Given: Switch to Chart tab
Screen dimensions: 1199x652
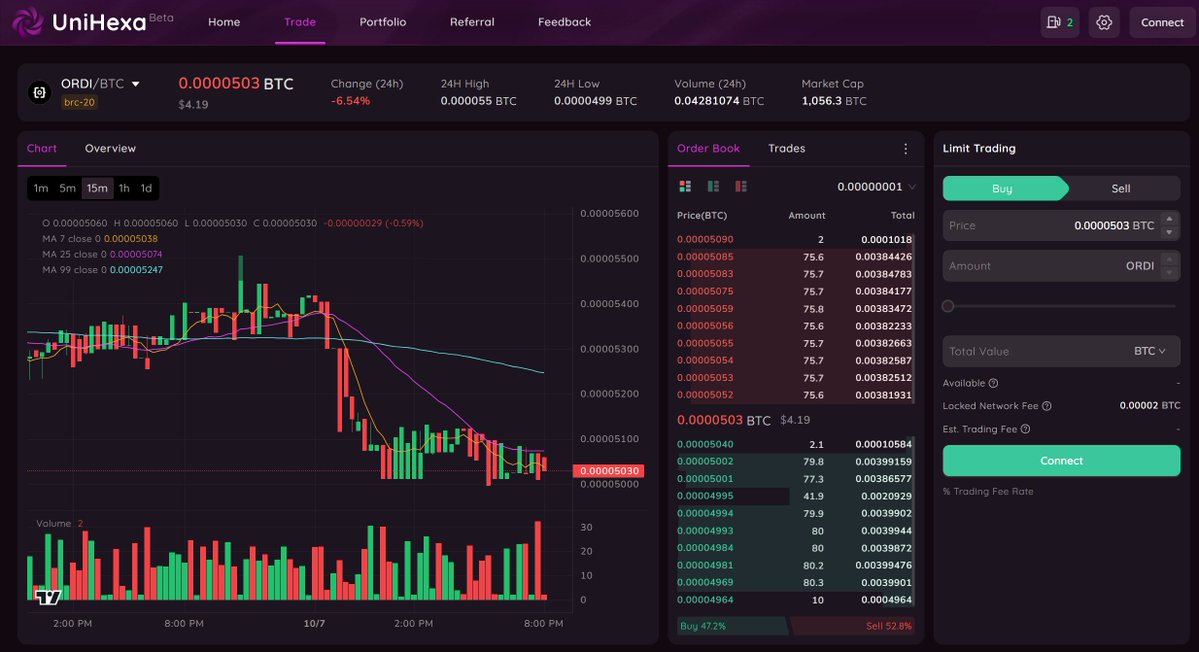Looking at the screenshot, I should [42, 148].
